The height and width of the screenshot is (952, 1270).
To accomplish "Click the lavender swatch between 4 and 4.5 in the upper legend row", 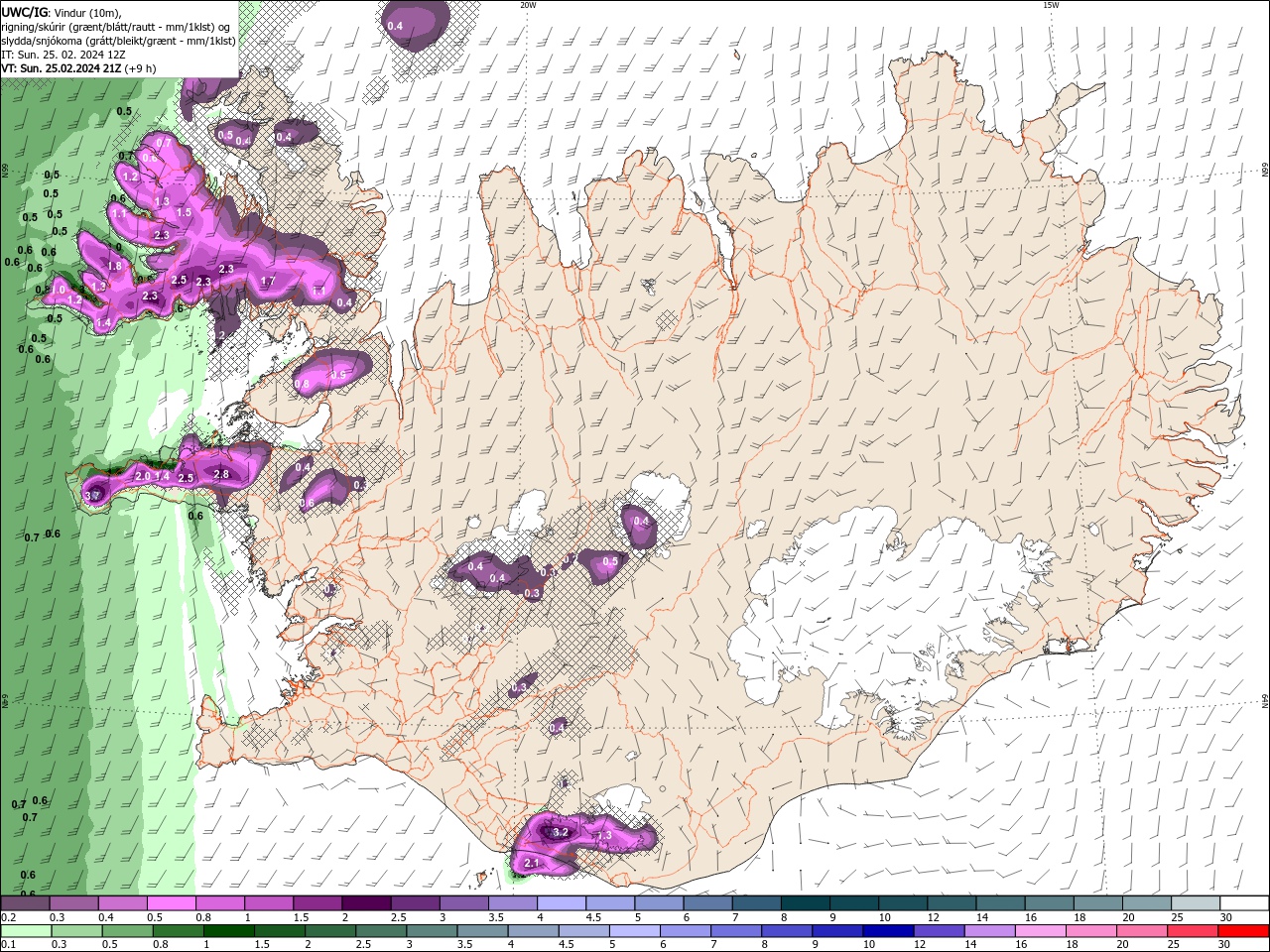I will [562, 903].
